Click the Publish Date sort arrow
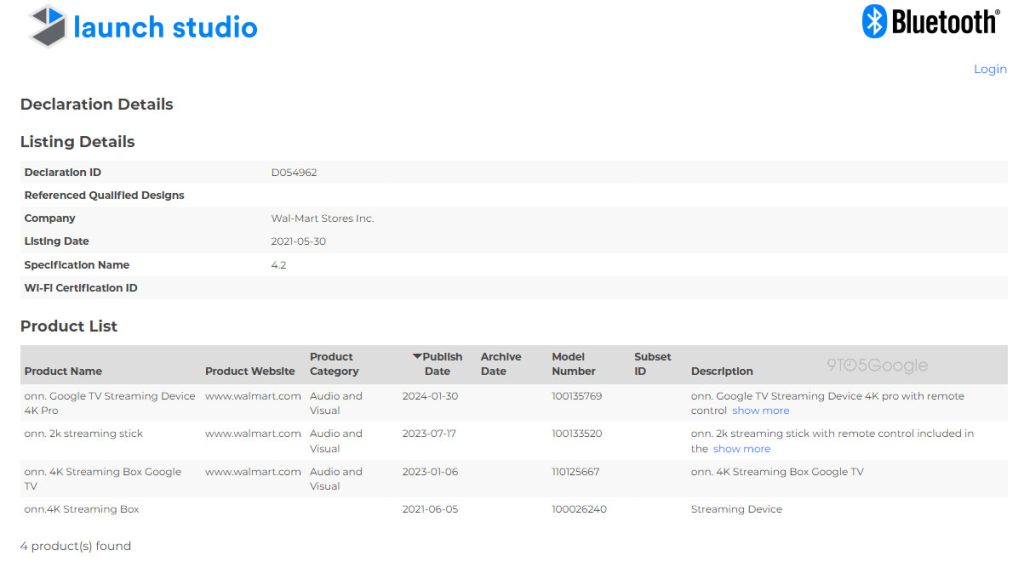The height and width of the screenshot is (573, 1024). (x=418, y=357)
